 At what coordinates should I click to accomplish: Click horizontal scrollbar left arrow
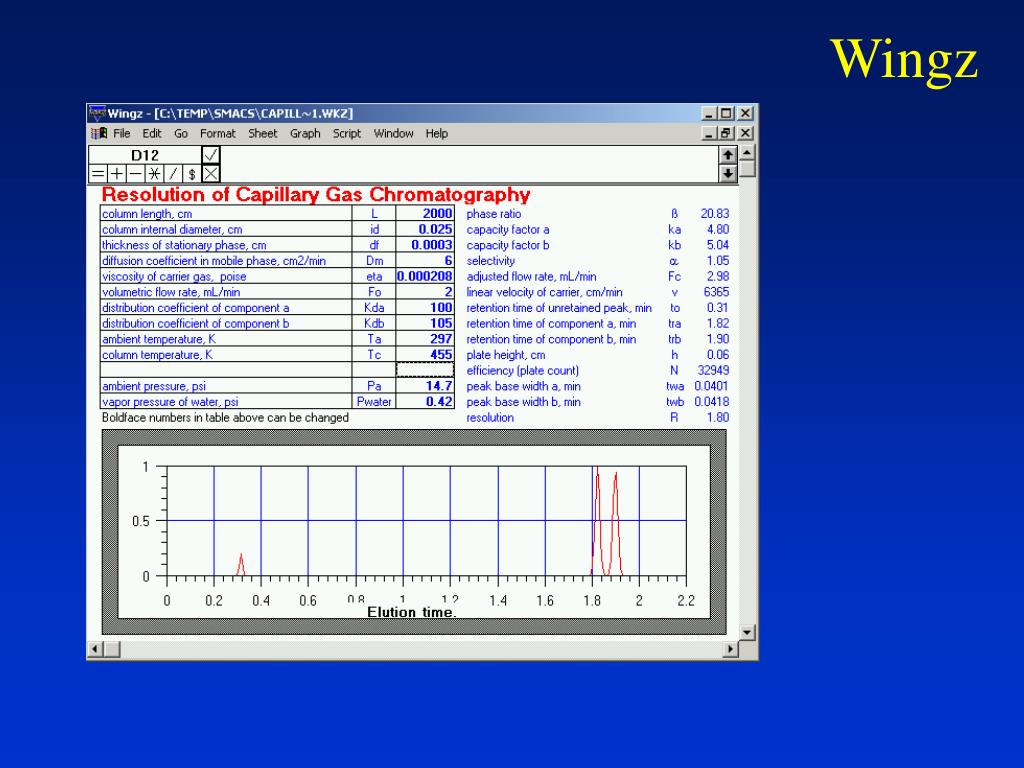[x=95, y=649]
